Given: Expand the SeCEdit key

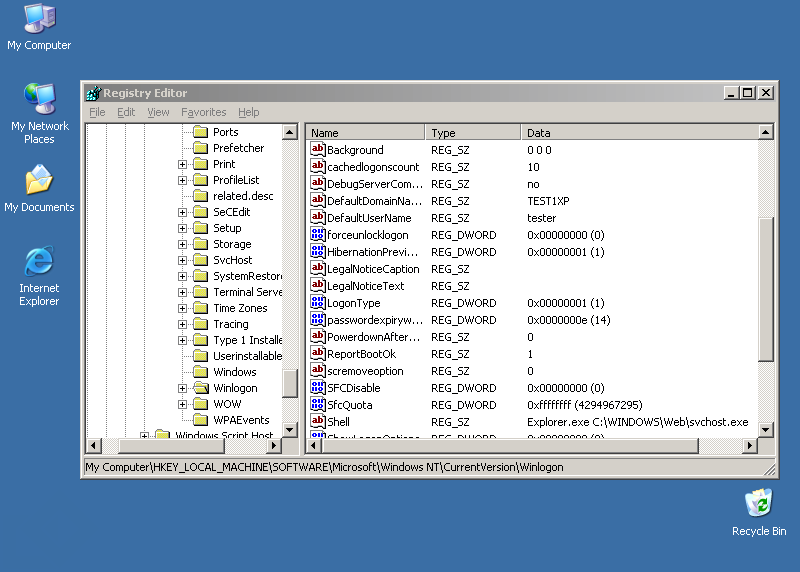Looking at the screenshot, I should point(182,212).
